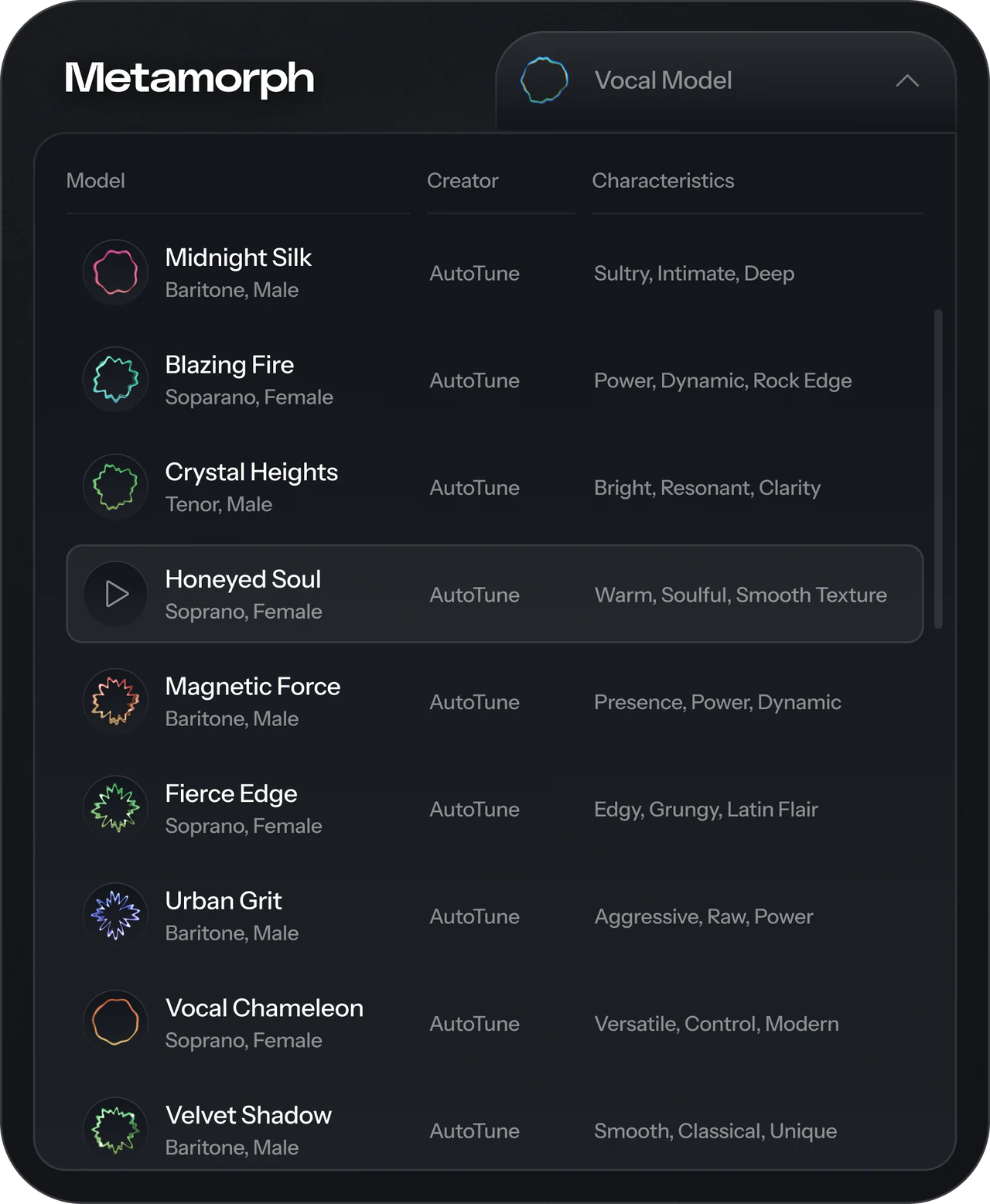Choose the Midnight Silk model name
Viewport: 990px width, 1204px height.
tap(238, 258)
